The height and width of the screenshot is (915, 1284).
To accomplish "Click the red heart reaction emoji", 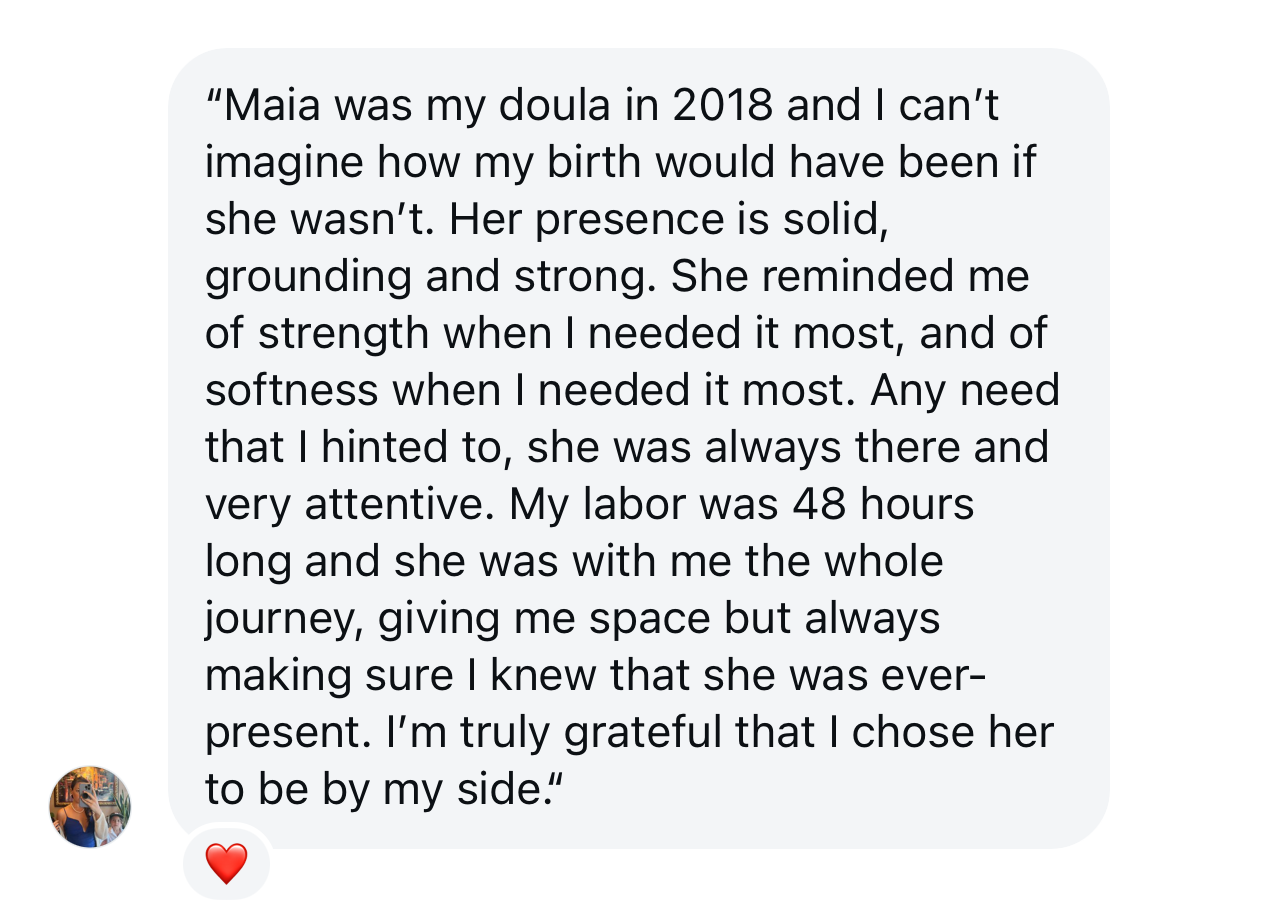I will [x=226, y=863].
